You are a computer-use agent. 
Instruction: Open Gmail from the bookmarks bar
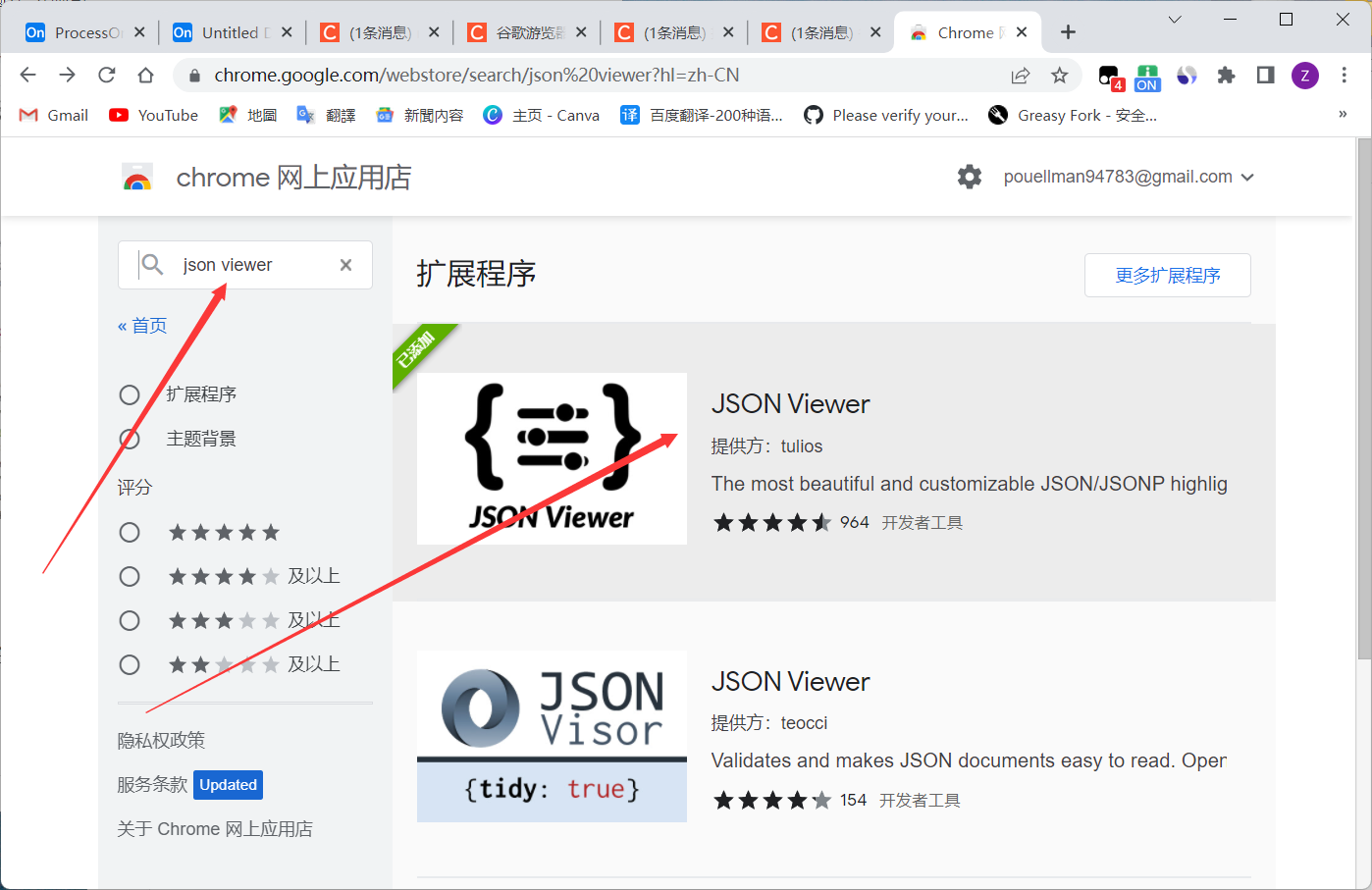(53, 115)
